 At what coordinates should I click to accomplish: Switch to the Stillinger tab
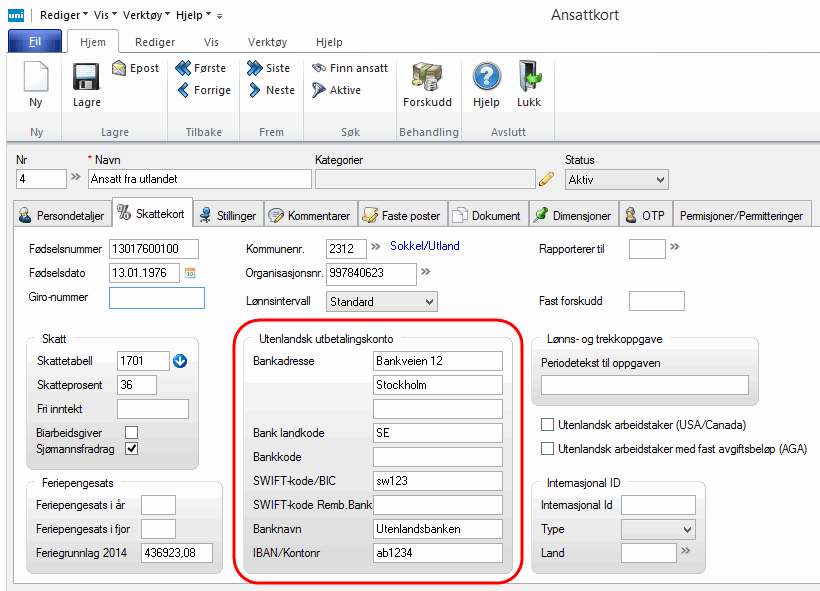coord(228,215)
